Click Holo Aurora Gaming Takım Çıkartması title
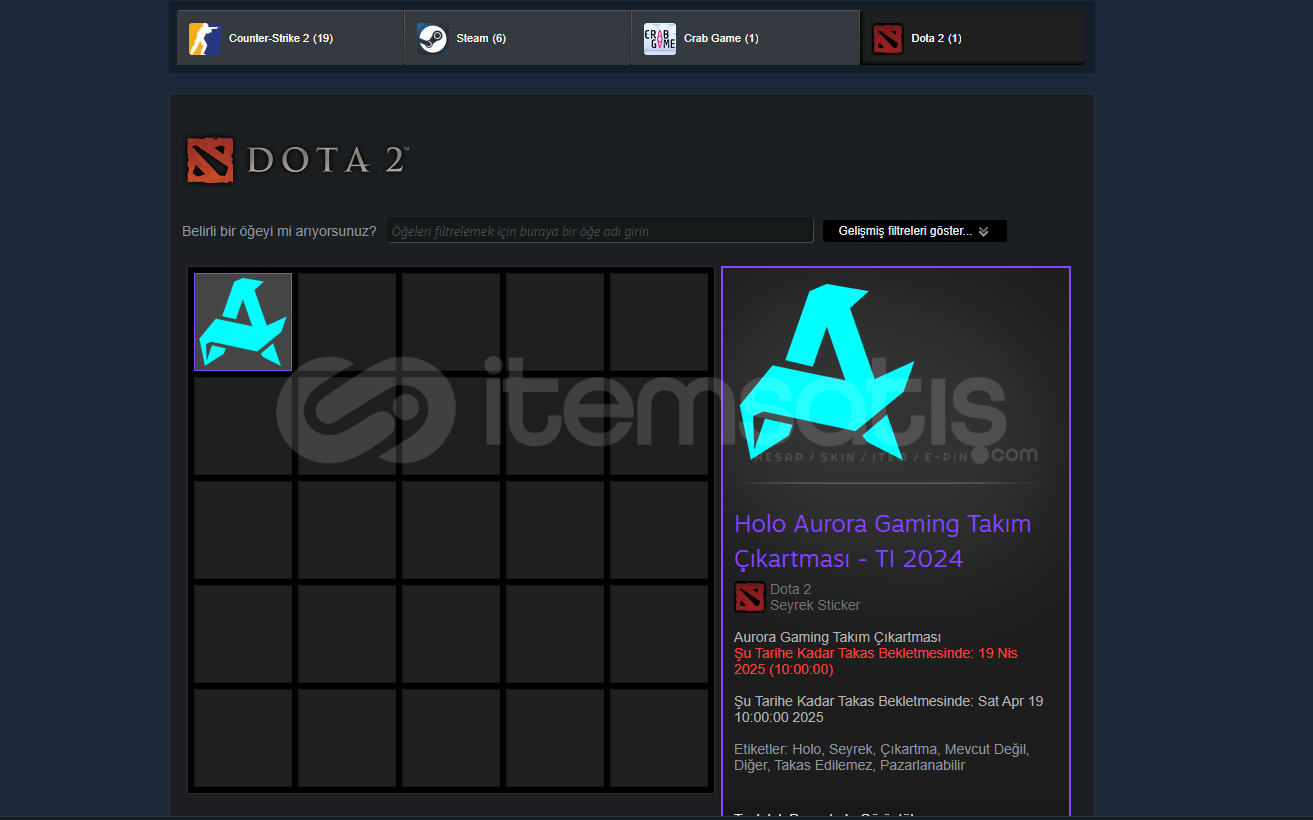 pyautogui.click(x=883, y=541)
